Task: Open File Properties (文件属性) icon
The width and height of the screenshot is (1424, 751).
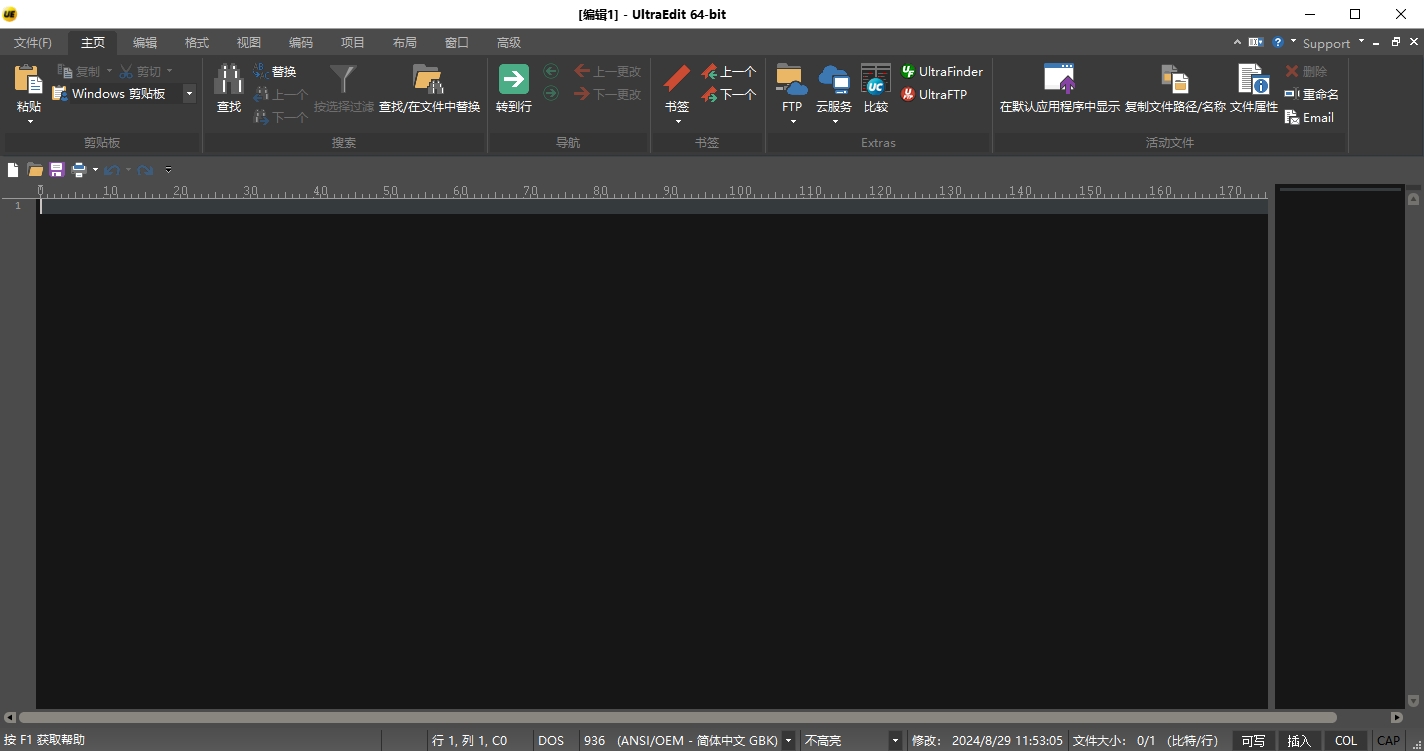Action: click(x=1253, y=80)
